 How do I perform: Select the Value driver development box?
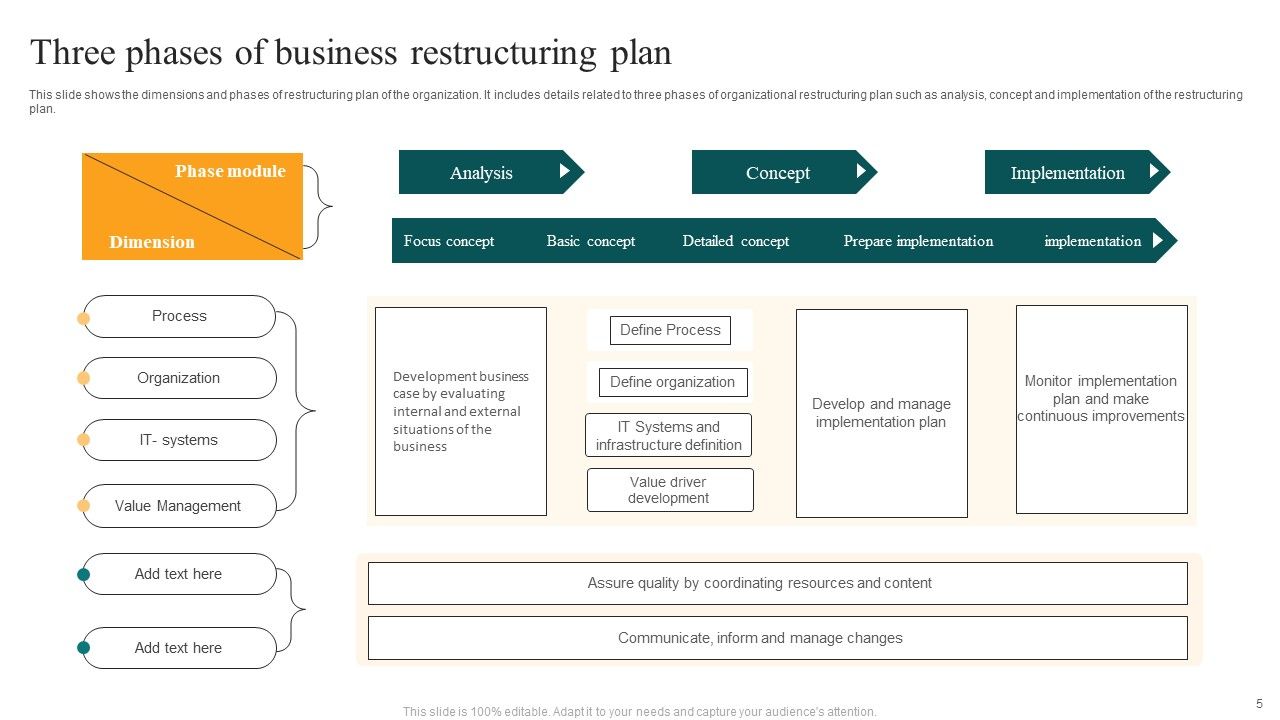pos(670,489)
